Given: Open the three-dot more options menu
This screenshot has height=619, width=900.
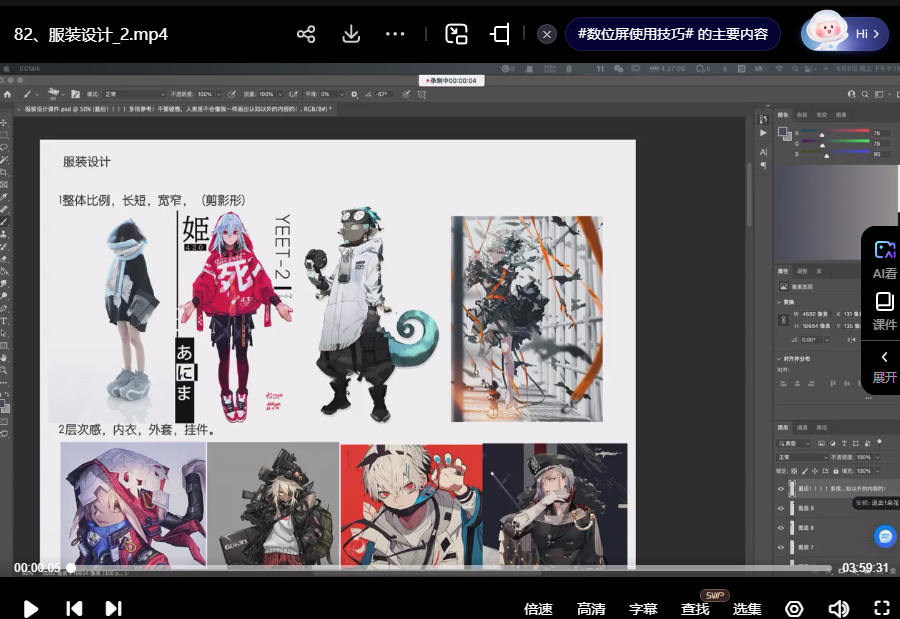Looking at the screenshot, I should [395, 34].
